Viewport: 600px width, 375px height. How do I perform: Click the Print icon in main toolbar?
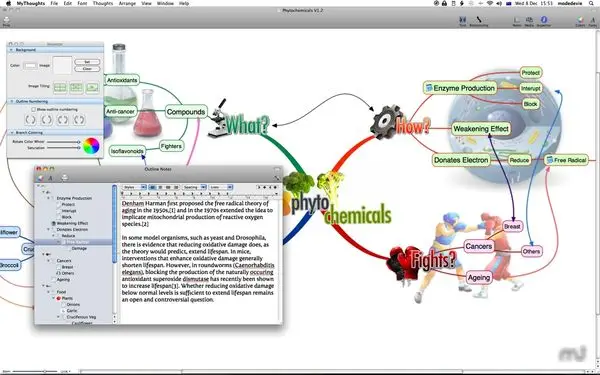click(x=6, y=21)
